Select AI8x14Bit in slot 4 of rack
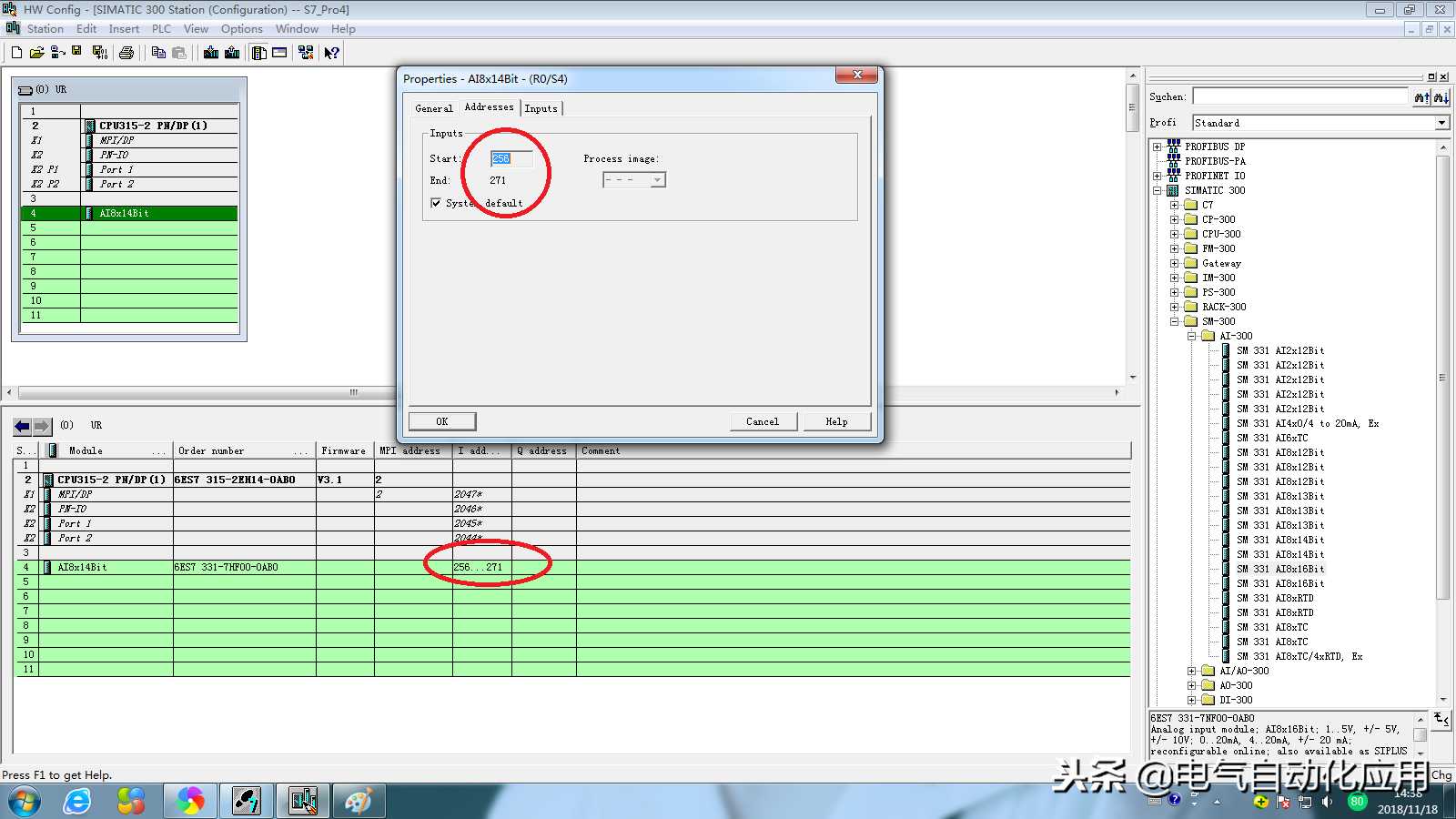The width and height of the screenshot is (1456, 819). (x=159, y=213)
